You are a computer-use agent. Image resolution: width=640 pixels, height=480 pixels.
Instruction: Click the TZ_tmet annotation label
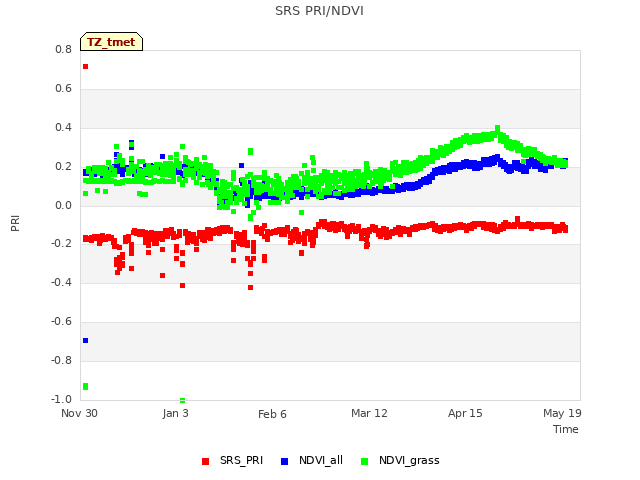tap(111, 42)
